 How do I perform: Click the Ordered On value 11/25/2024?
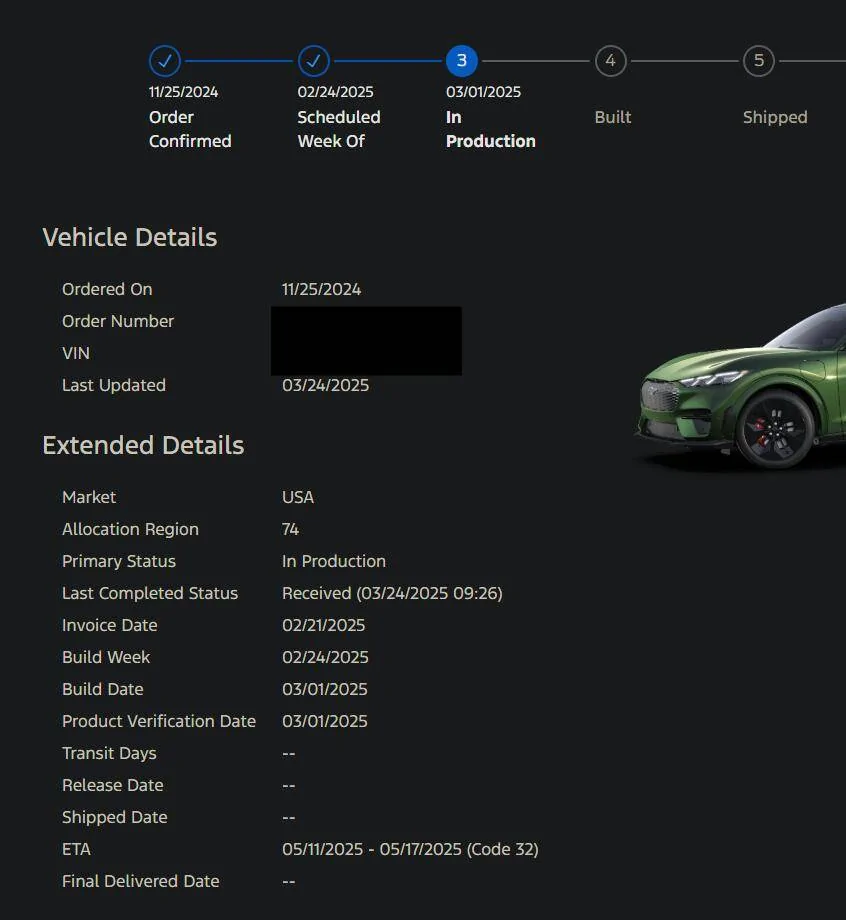click(x=322, y=289)
